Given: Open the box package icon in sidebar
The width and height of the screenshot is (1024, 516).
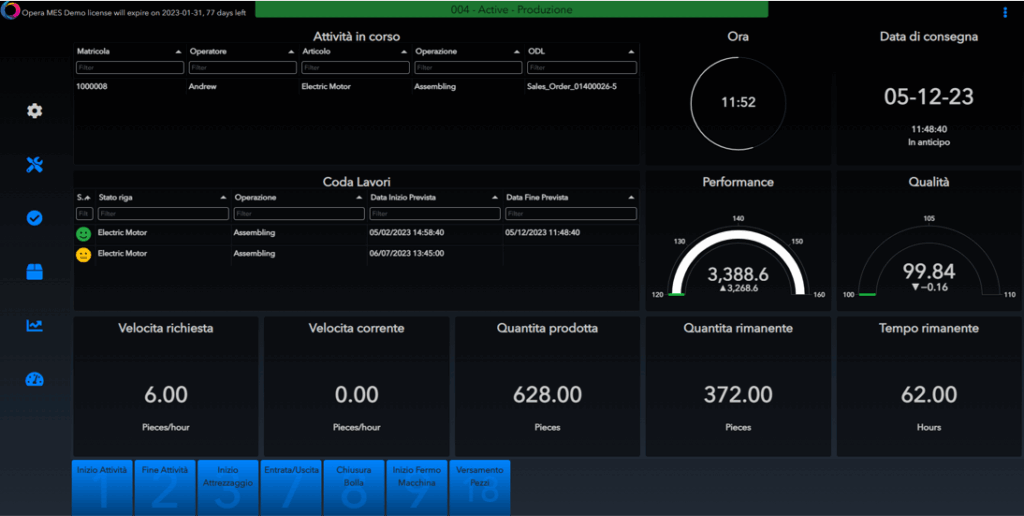Looking at the screenshot, I should 35,272.
